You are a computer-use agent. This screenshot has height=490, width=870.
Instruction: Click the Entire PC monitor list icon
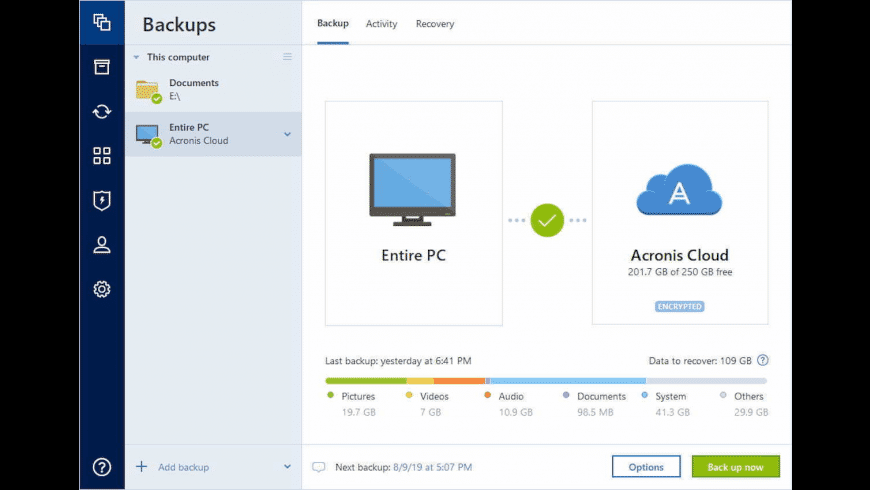coord(148,135)
